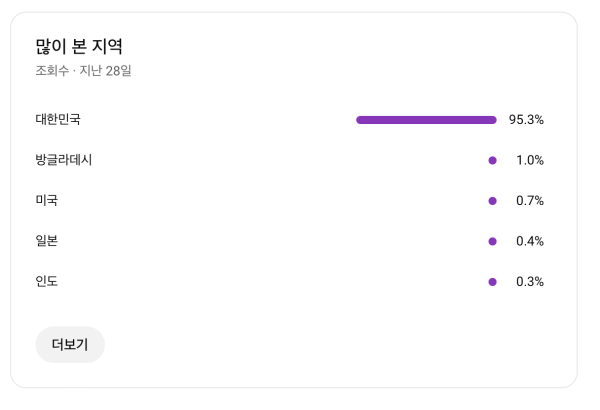Select the 방글라데시 region label
The width and height of the screenshot is (600, 410).
click(x=64, y=160)
